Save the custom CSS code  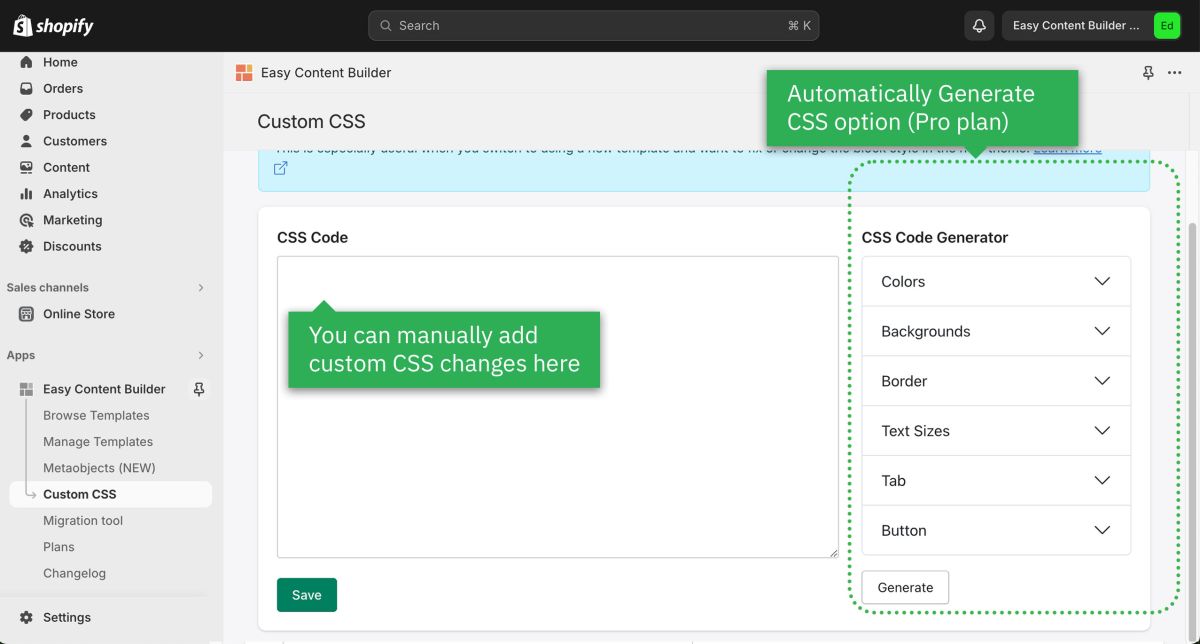(x=306, y=594)
